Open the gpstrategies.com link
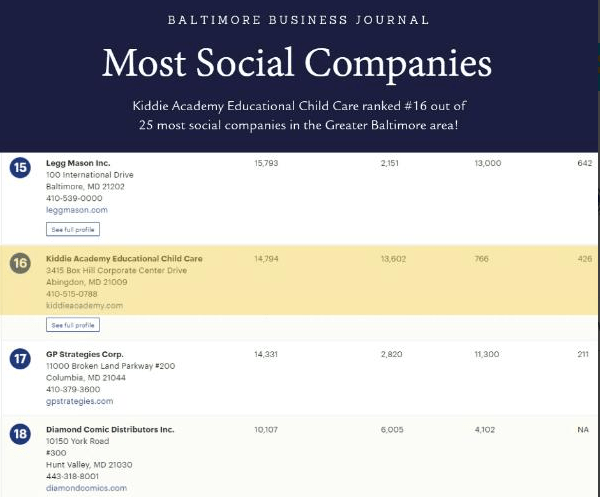Image resolution: width=600 pixels, height=497 pixels. (x=80, y=401)
